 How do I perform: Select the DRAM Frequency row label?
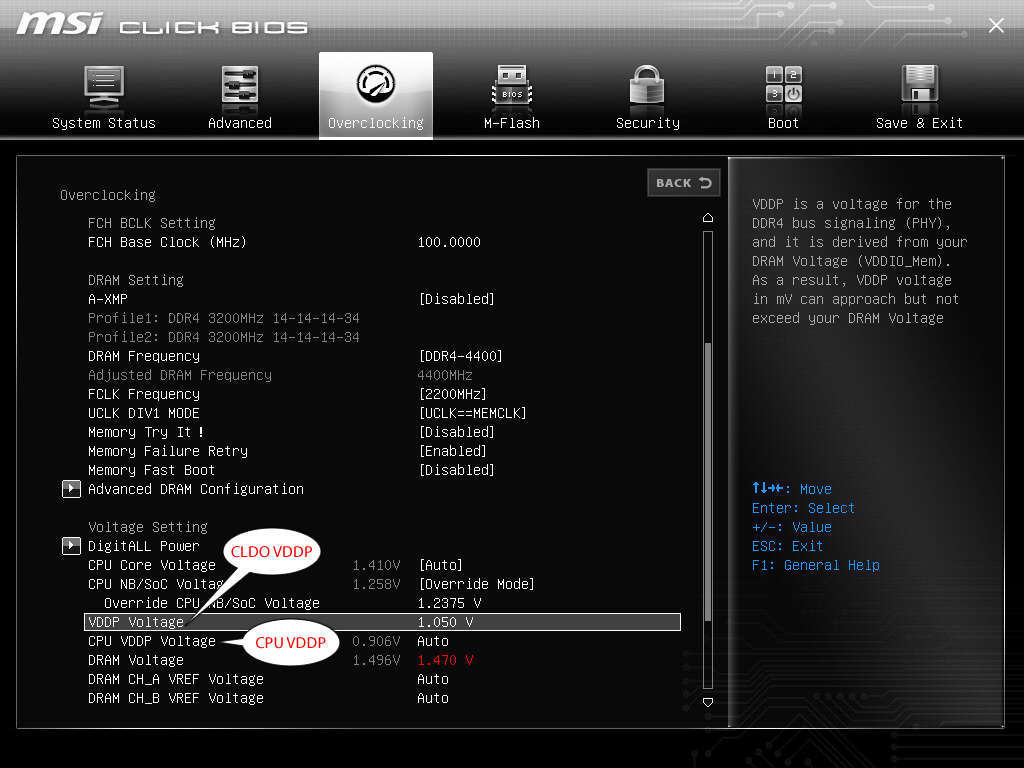[x=144, y=356]
